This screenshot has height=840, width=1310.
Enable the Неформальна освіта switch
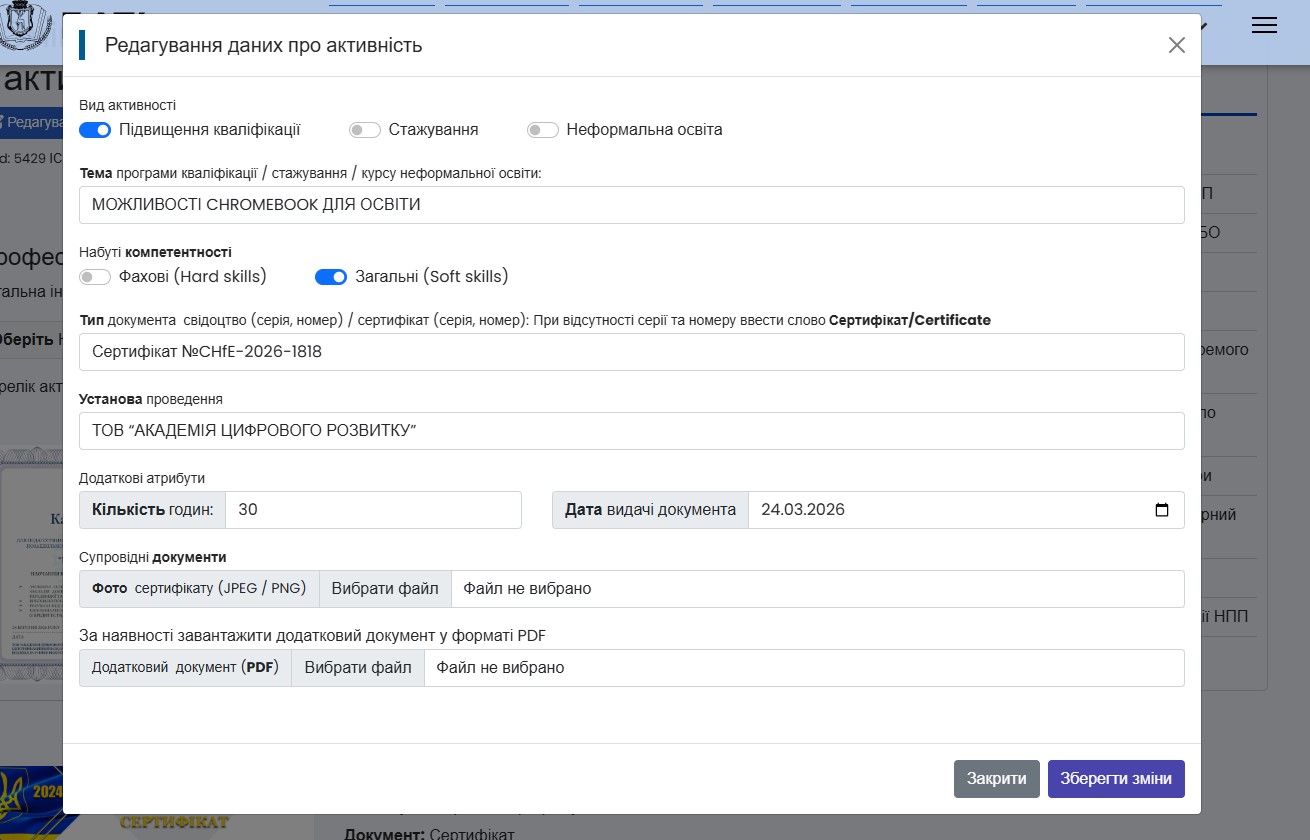click(x=543, y=130)
